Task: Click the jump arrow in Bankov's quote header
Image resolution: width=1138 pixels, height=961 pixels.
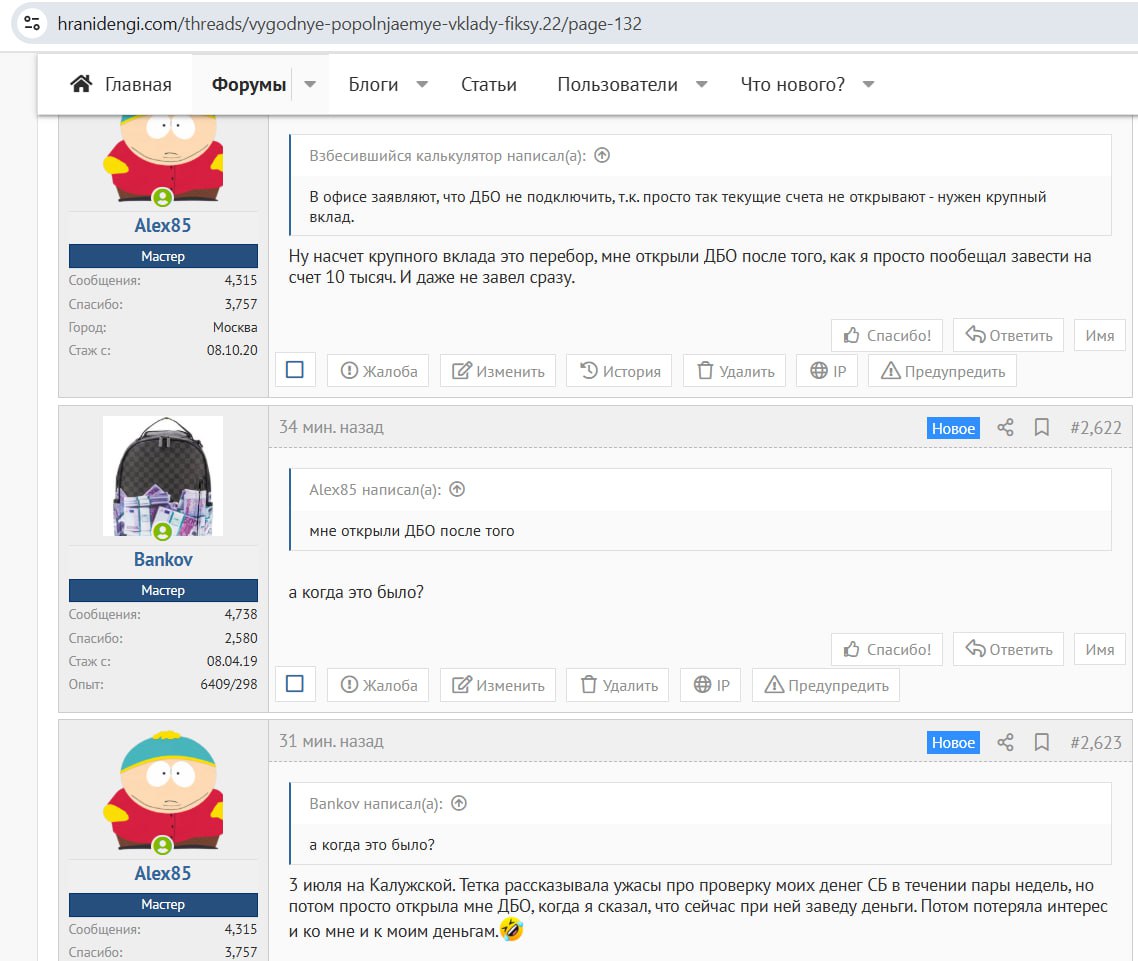Action: 459,804
